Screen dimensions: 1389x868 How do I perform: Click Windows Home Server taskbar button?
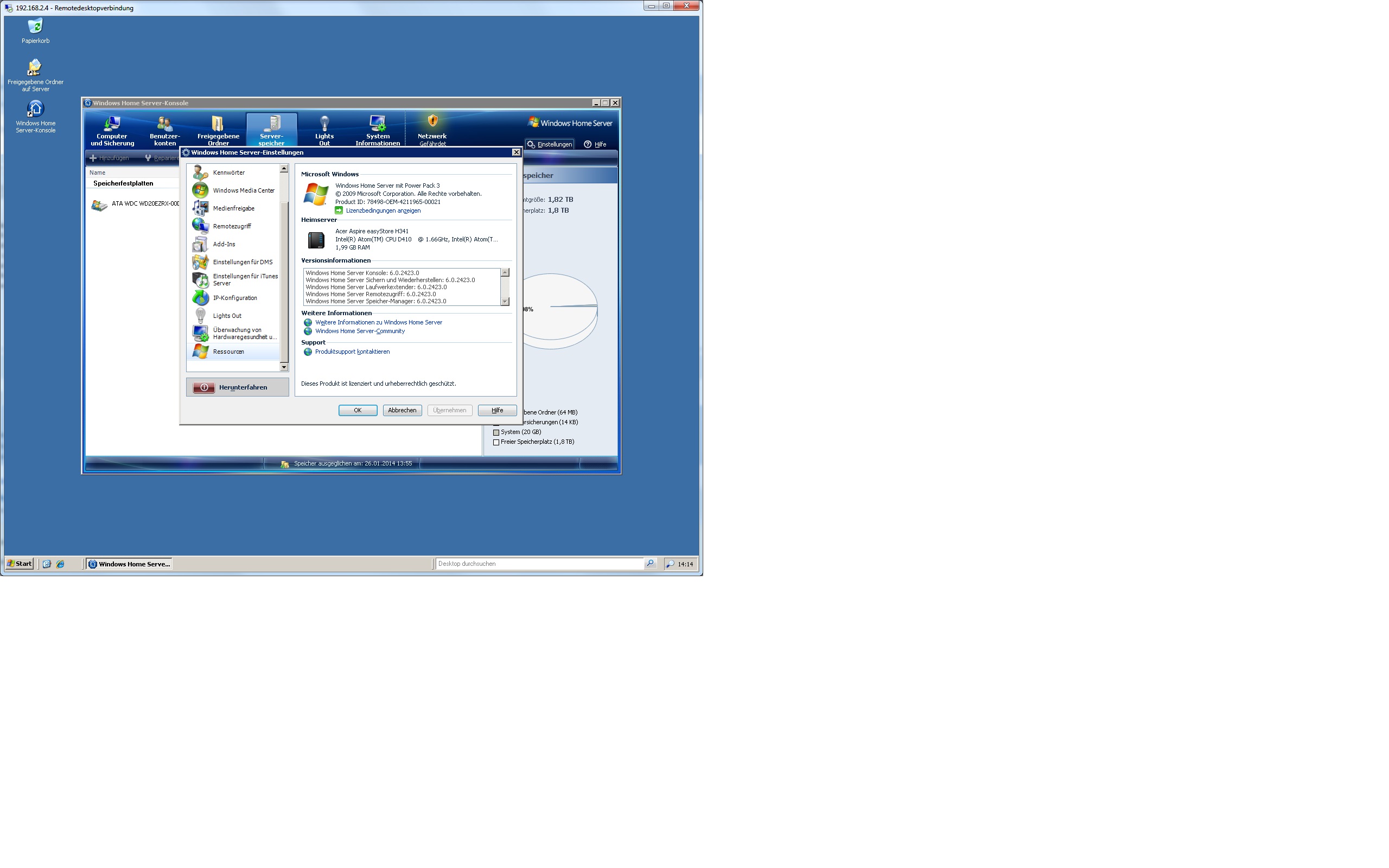(x=129, y=564)
